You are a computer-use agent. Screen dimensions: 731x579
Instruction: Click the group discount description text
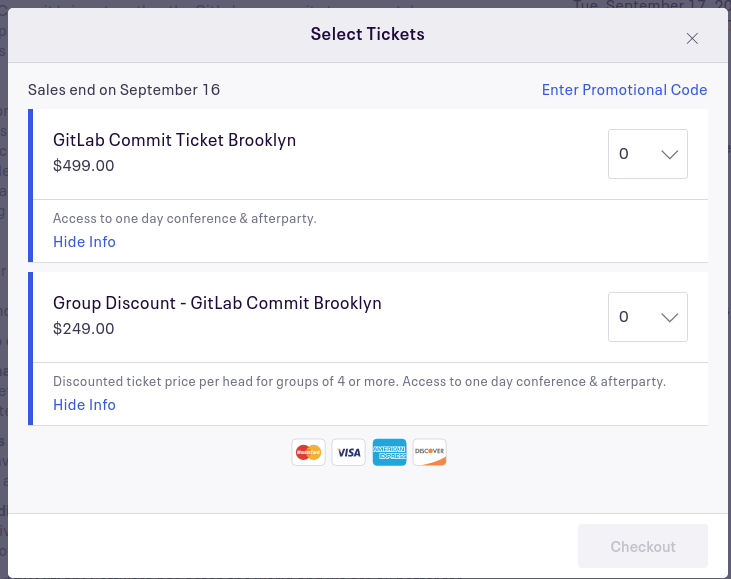pos(359,381)
